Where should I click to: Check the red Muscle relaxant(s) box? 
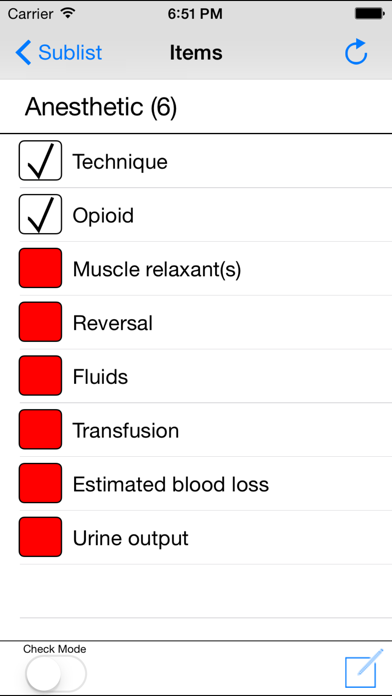40,268
